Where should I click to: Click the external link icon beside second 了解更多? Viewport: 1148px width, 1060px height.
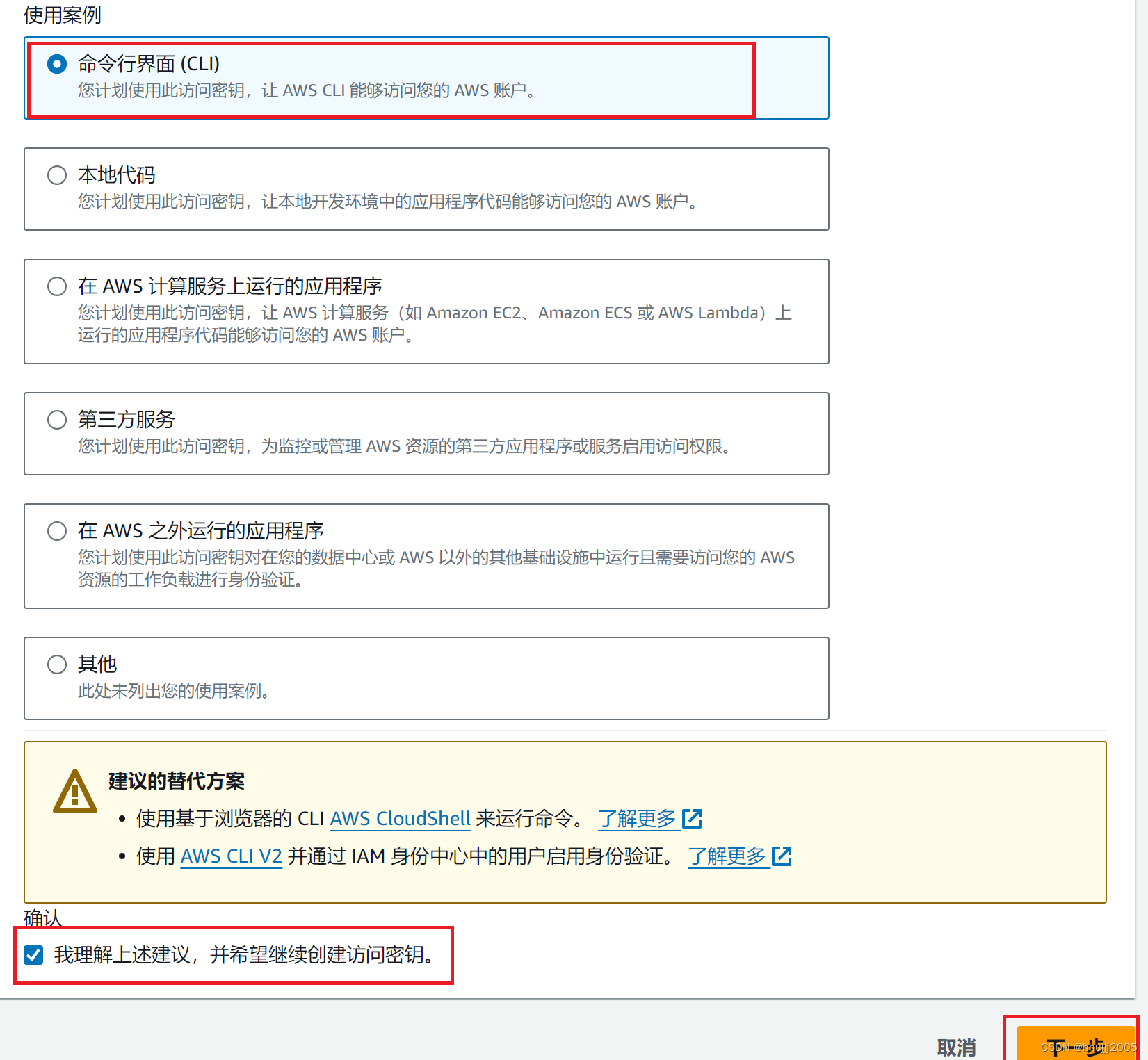783,856
